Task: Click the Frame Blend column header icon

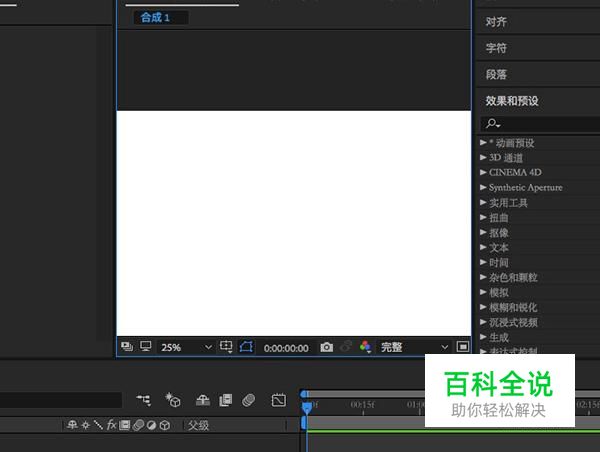Action: click(124, 425)
